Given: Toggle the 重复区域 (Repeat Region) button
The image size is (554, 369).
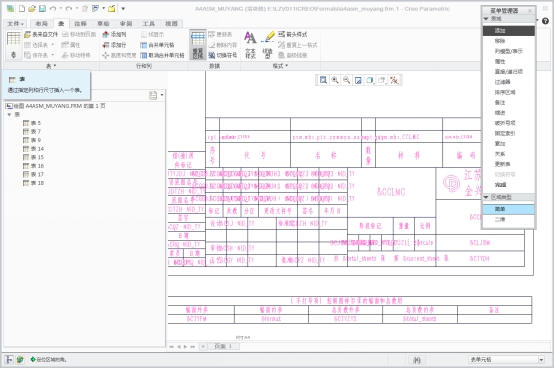Looking at the screenshot, I should (198, 45).
